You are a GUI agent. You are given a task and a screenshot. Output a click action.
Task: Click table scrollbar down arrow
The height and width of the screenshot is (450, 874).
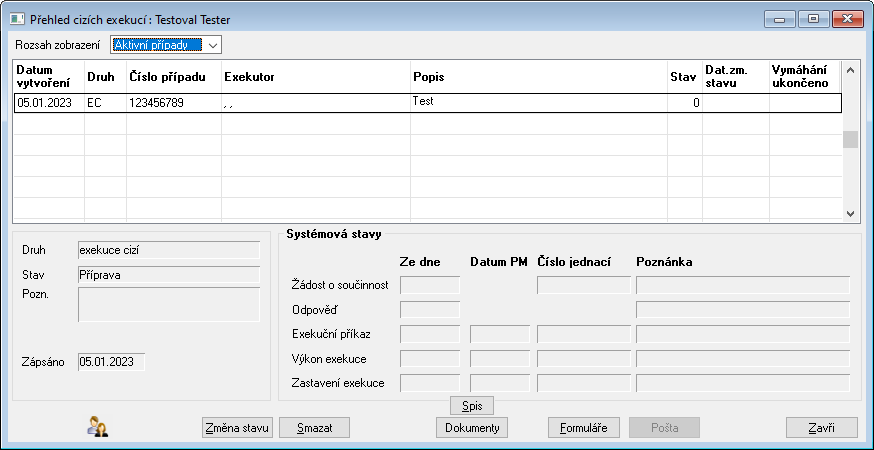click(850, 213)
